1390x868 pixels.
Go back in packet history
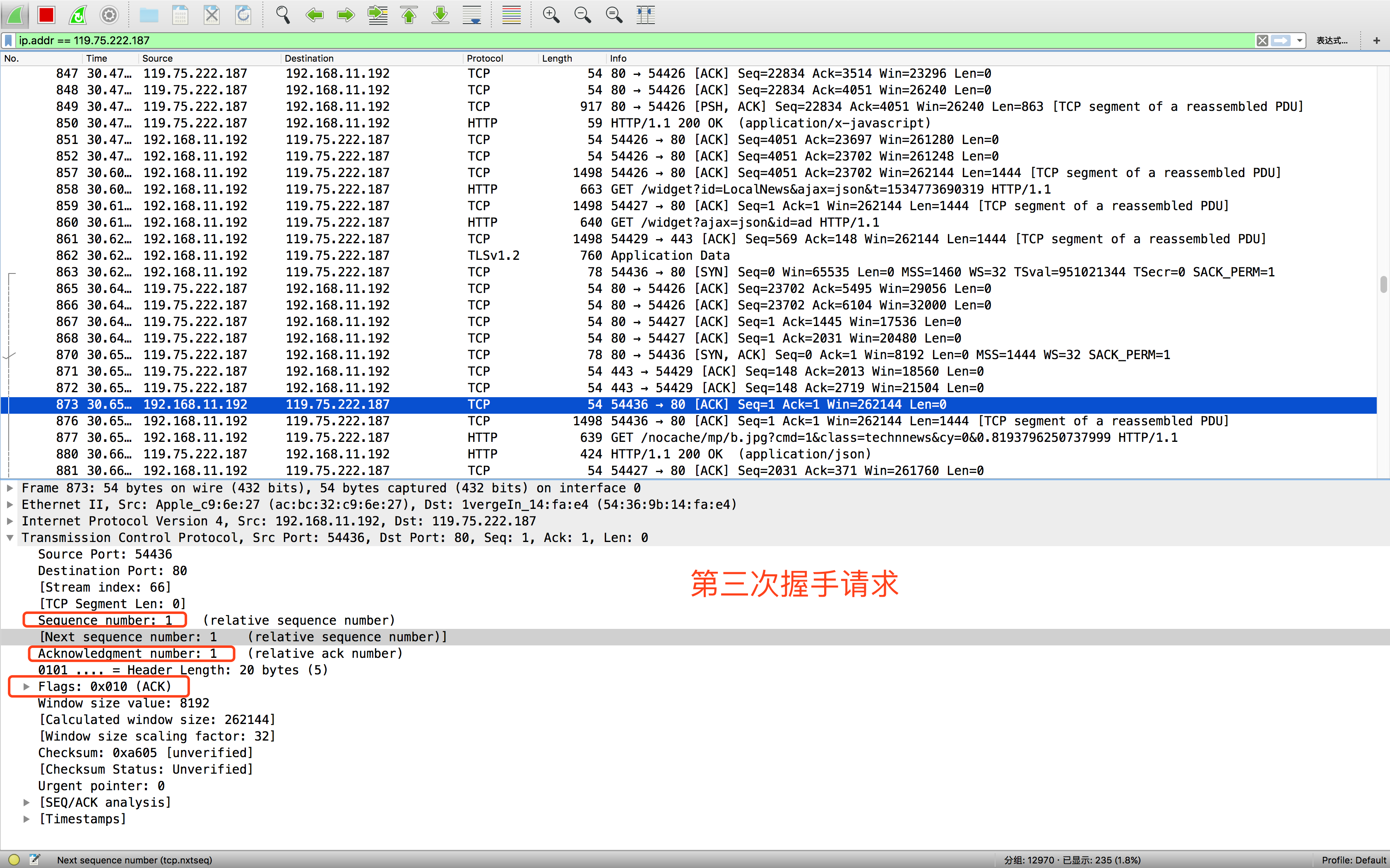314,15
